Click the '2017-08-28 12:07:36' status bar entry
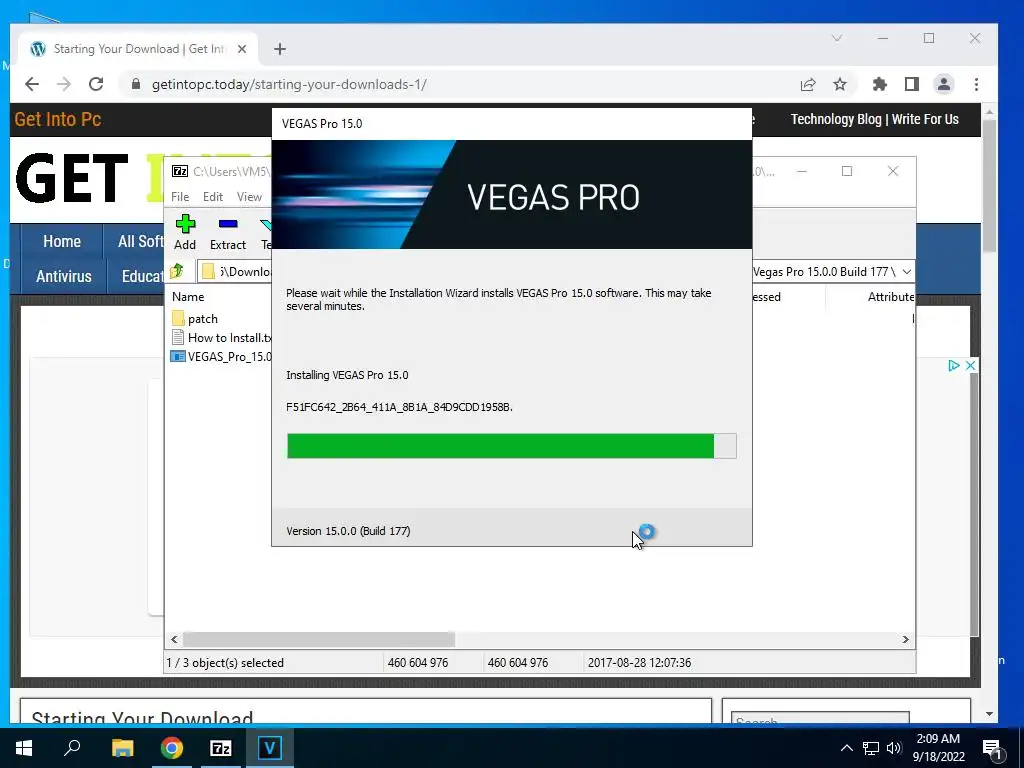 click(x=639, y=662)
